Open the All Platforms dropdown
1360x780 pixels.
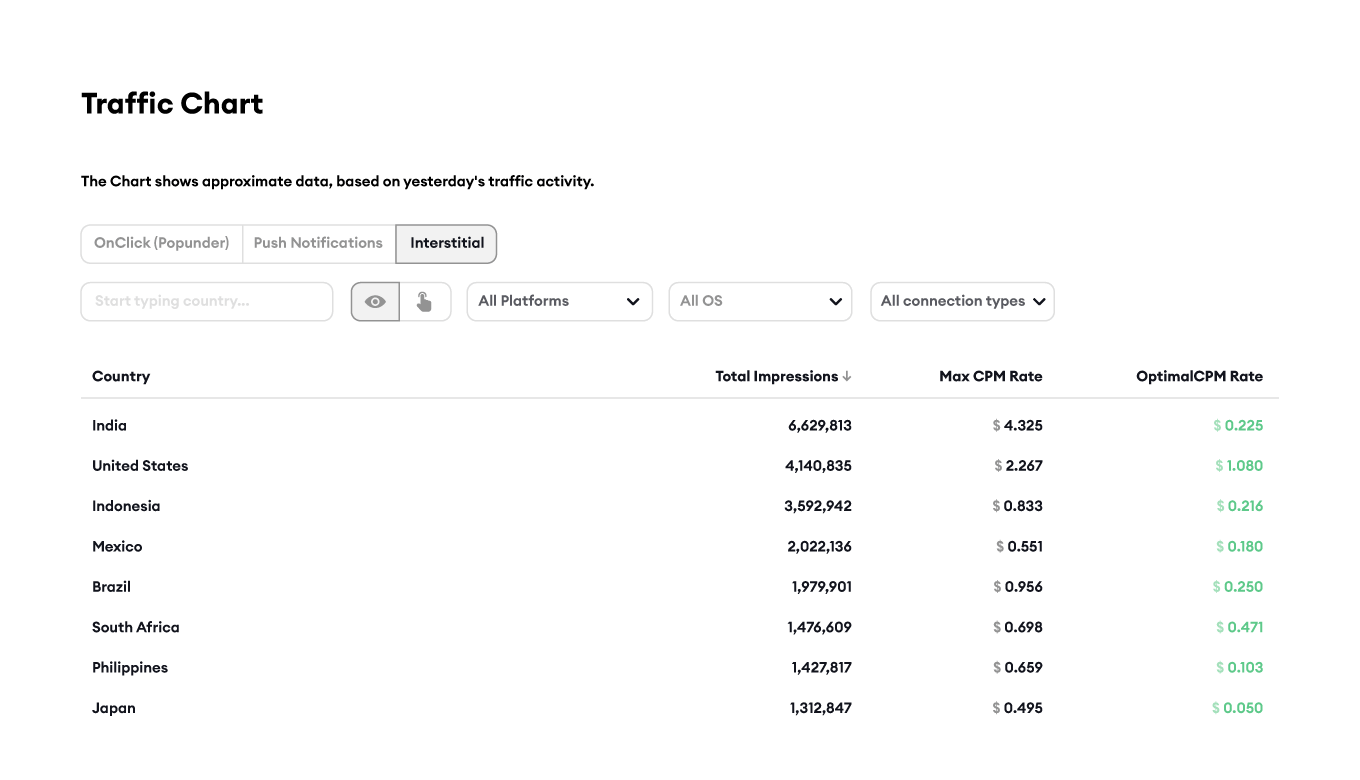pyautogui.click(x=559, y=302)
